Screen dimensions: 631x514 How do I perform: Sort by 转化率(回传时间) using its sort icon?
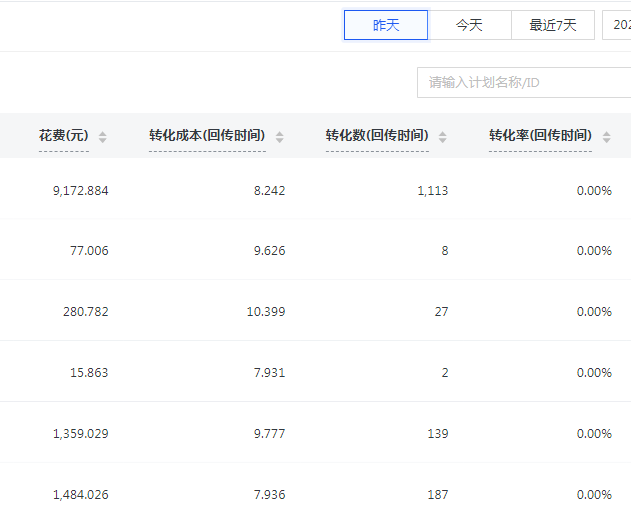606,137
